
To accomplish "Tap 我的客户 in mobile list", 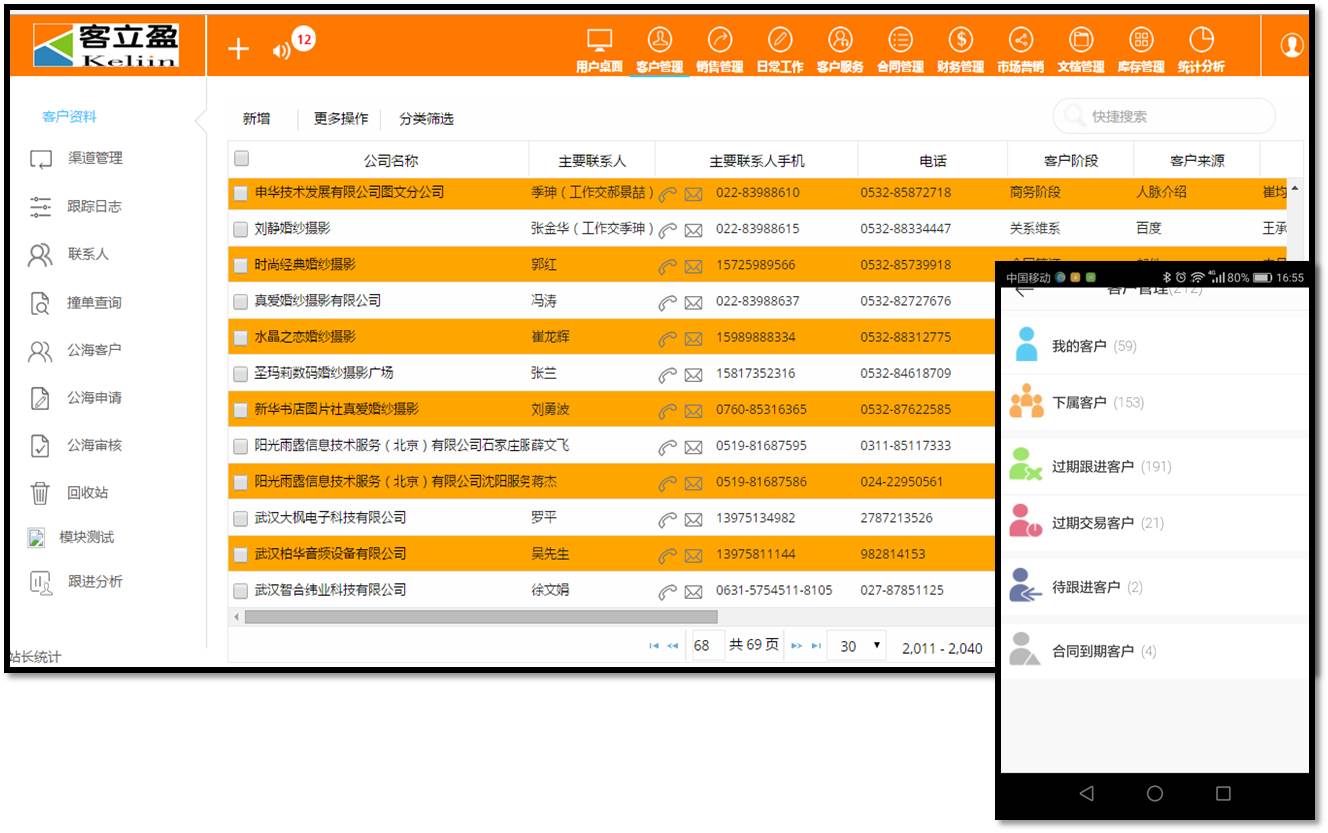I will point(1079,346).
